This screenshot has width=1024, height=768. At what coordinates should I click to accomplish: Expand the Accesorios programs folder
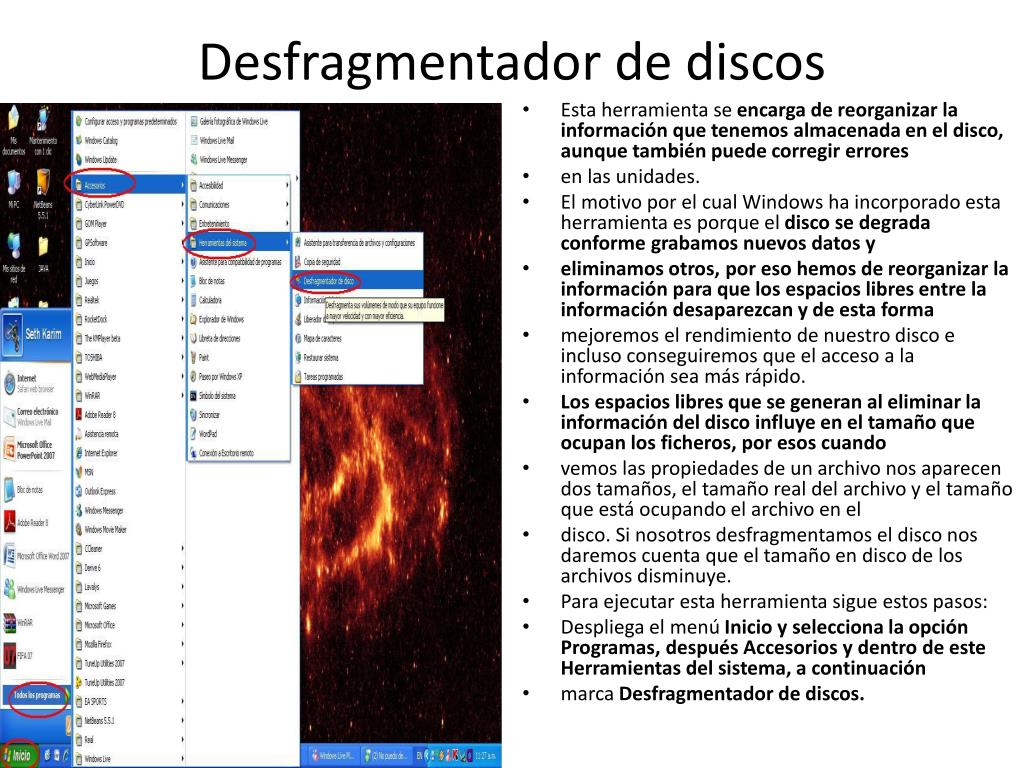pos(129,185)
